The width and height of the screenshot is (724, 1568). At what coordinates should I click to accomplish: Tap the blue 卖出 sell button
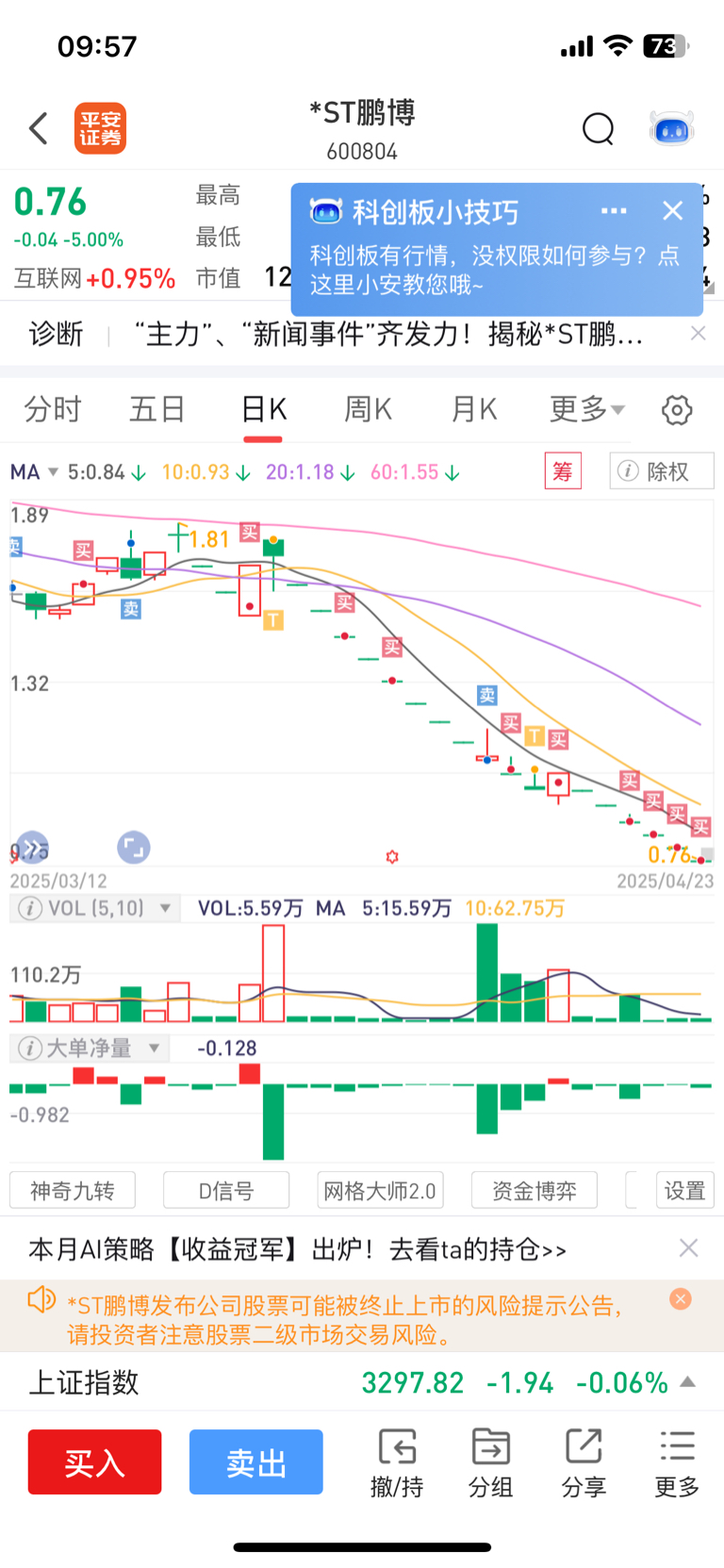(x=256, y=1461)
